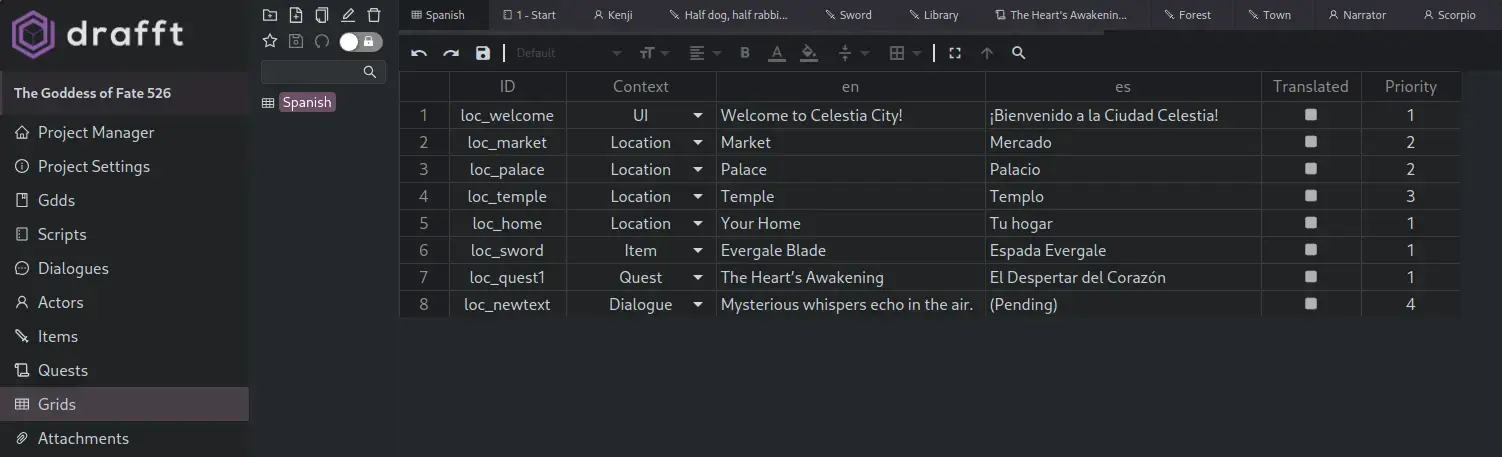Viewport: 1502px width, 457px height.
Task: Click the new folder icon
Action: click(269, 15)
